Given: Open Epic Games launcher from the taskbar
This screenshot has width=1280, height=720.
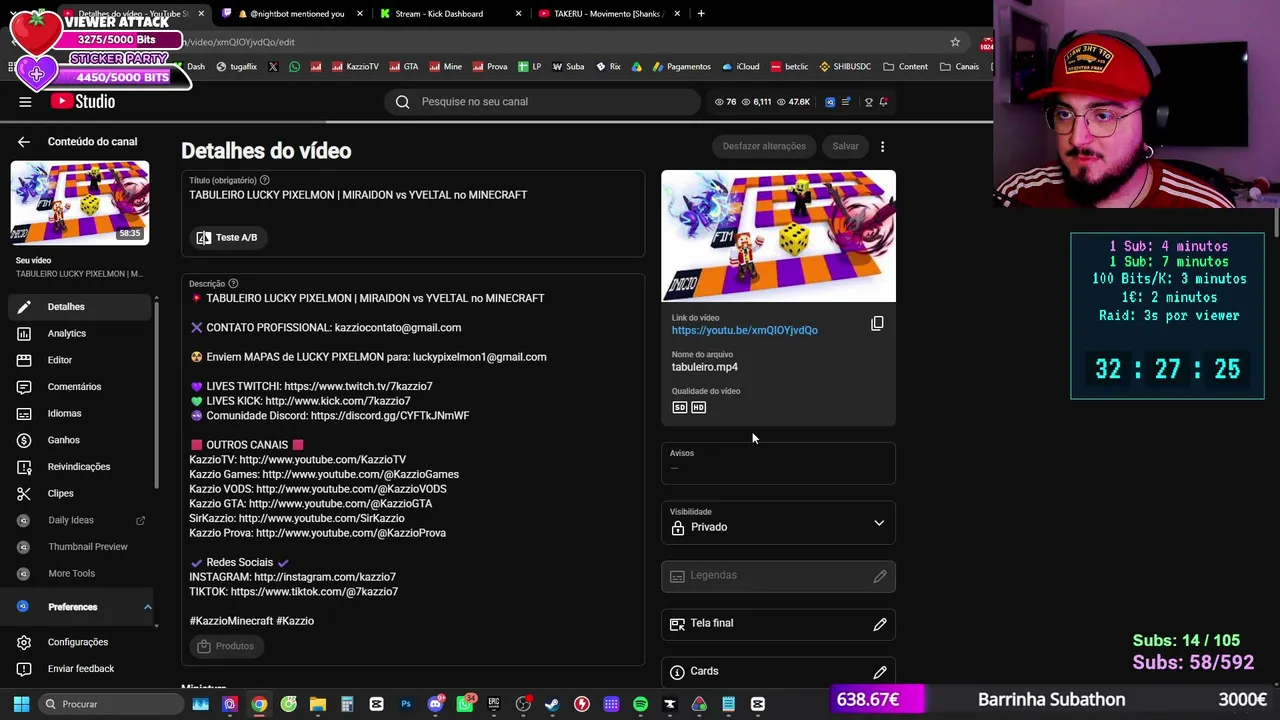Looking at the screenshot, I should tap(494, 704).
